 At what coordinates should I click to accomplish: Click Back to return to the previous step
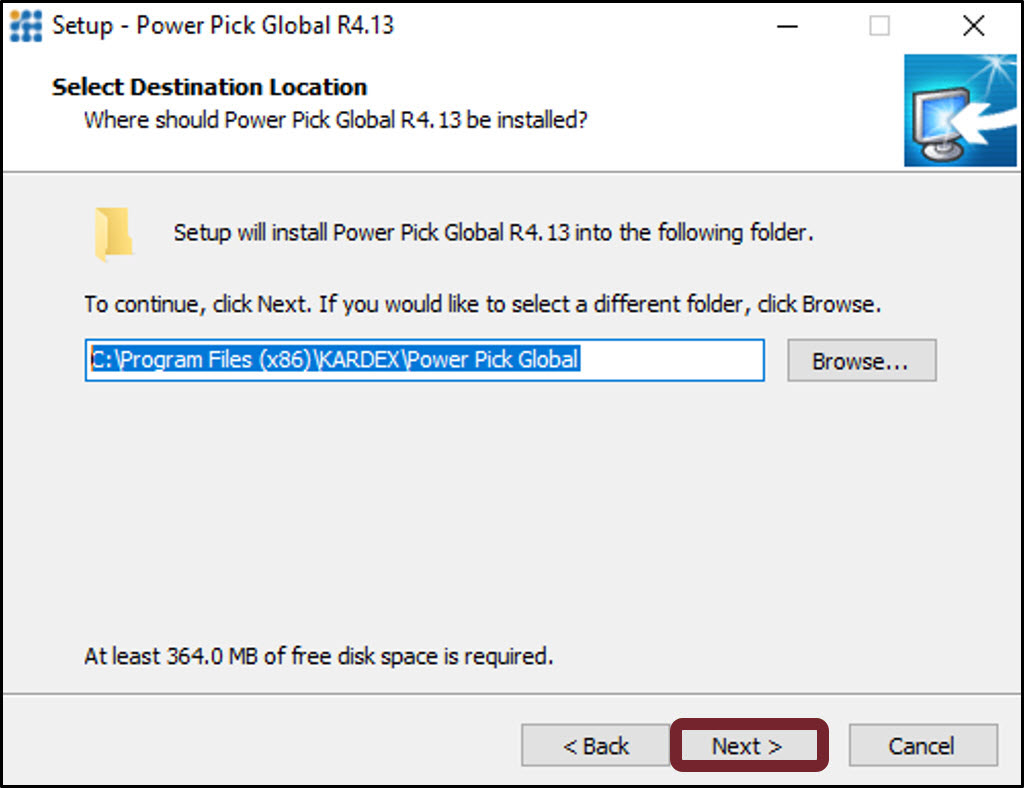point(595,745)
